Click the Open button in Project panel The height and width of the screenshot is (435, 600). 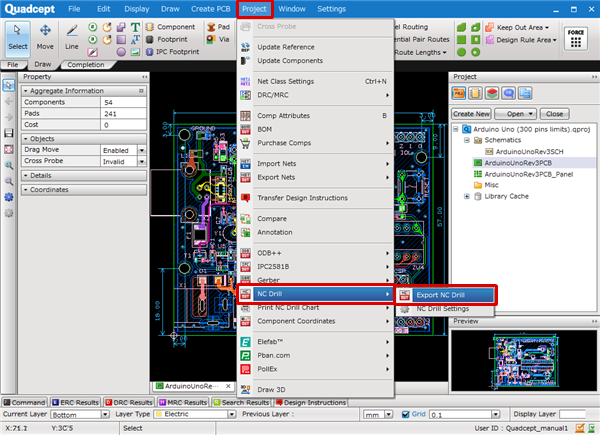click(x=515, y=114)
